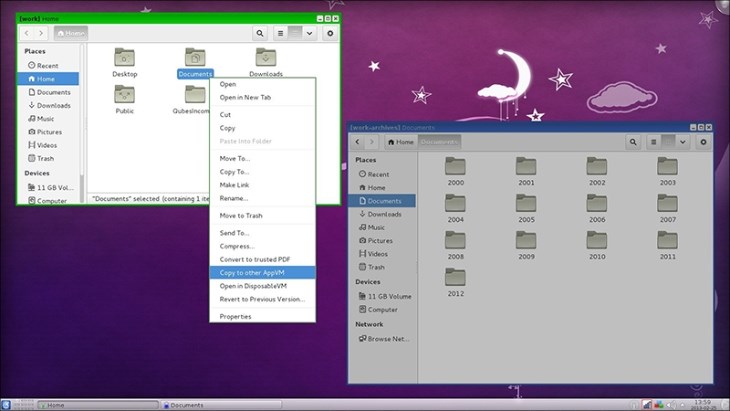
Task: Click the work Home sidebar scrollbar
Action: 82,123
